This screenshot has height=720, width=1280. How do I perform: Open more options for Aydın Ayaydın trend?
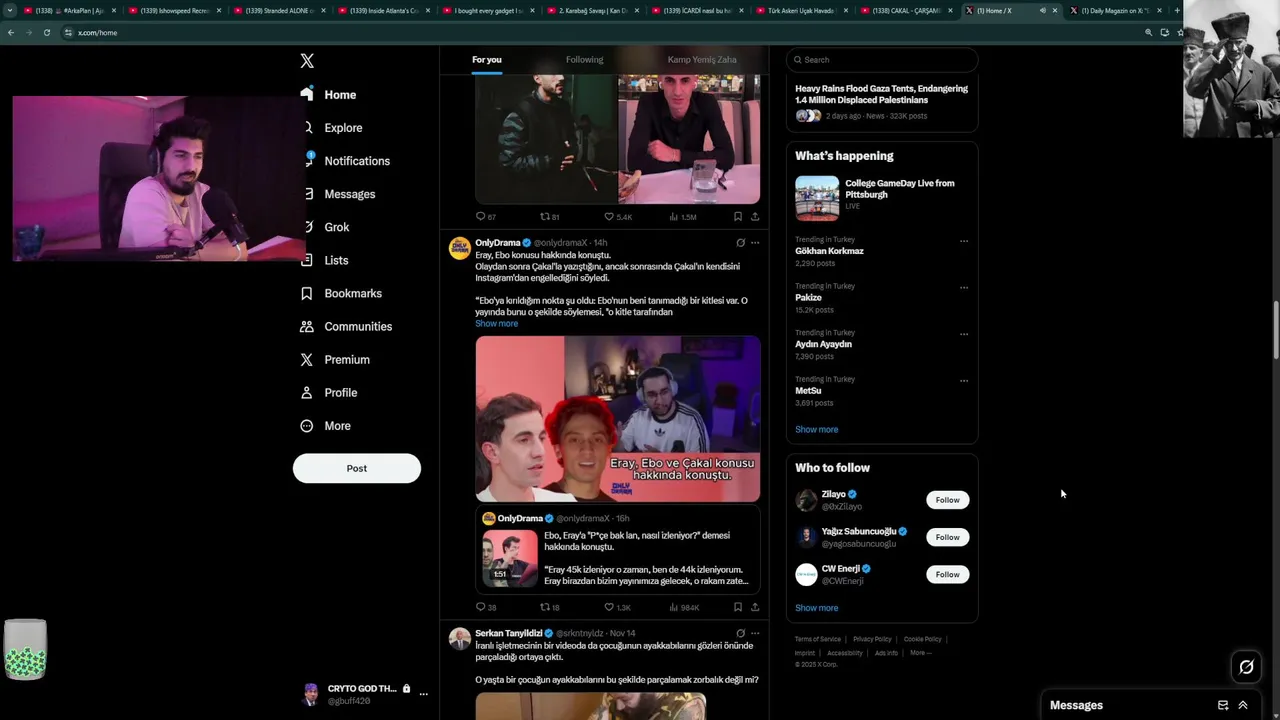point(964,334)
